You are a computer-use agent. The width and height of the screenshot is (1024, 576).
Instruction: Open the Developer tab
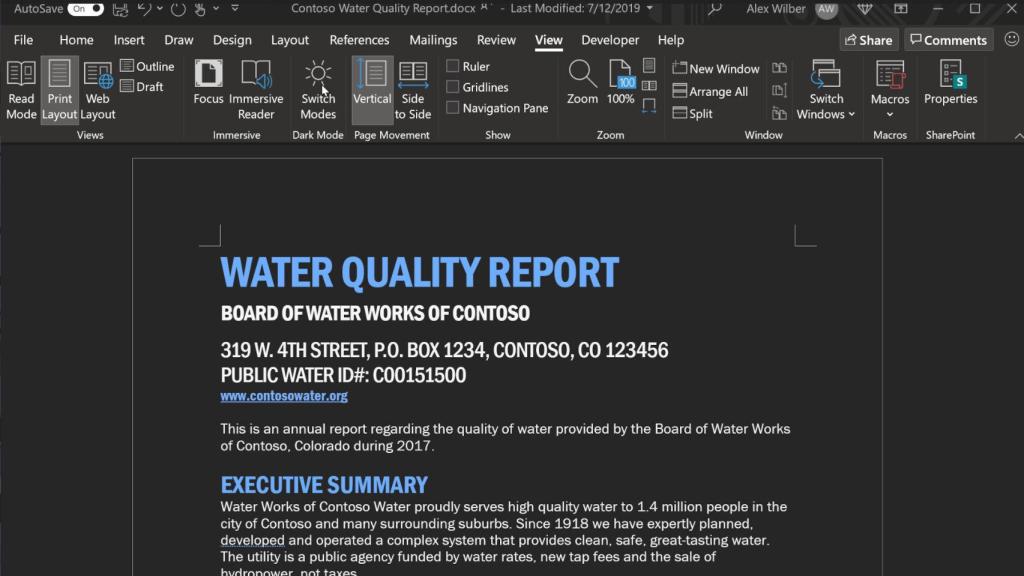[609, 40]
